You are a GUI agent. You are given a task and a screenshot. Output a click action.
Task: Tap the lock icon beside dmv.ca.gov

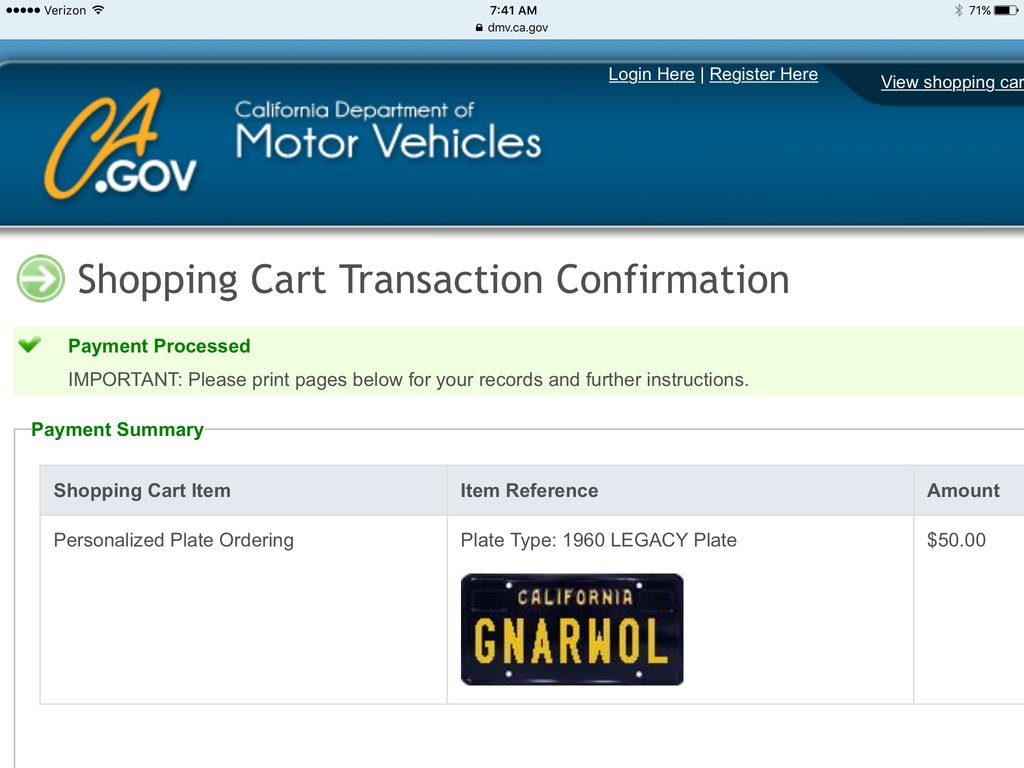click(x=479, y=27)
